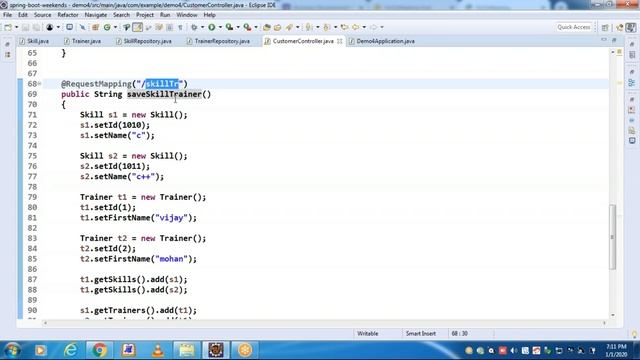Click the monitor toolbar icon
Image resolution: width=640 pixels, height=360 pixels.
point(69,27)
